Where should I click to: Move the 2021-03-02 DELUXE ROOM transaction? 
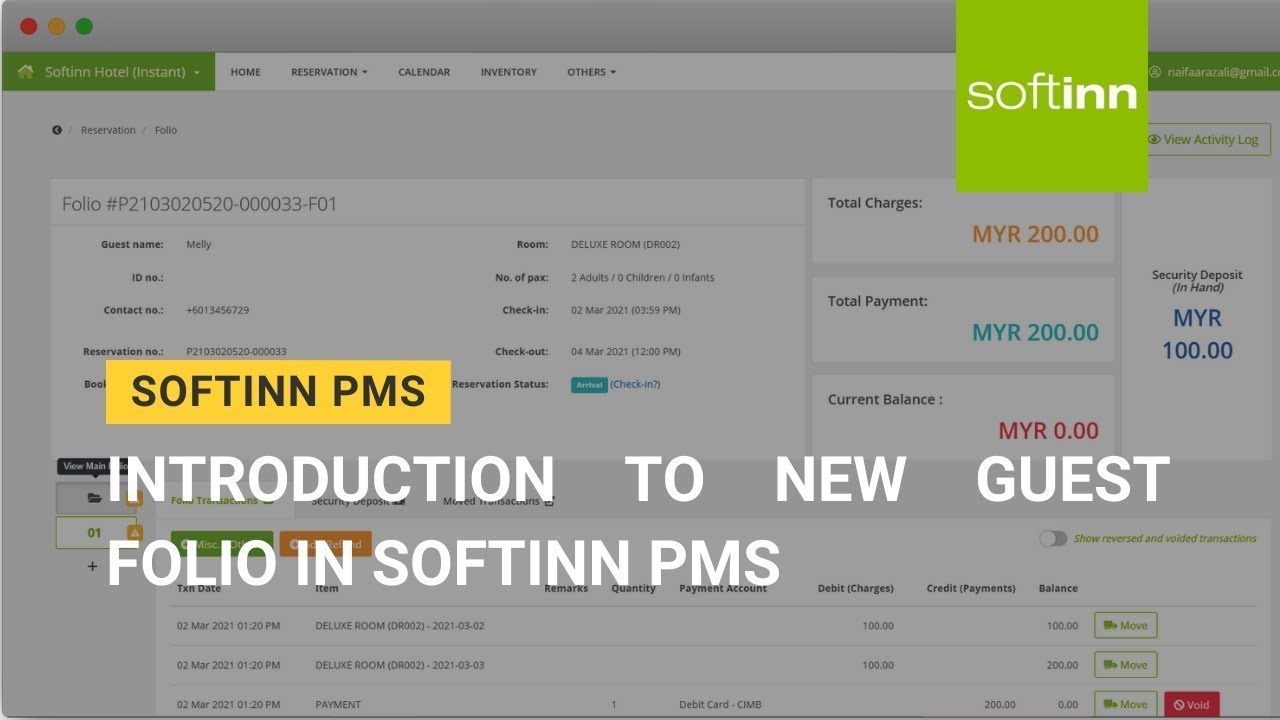tap(1125, 626)
